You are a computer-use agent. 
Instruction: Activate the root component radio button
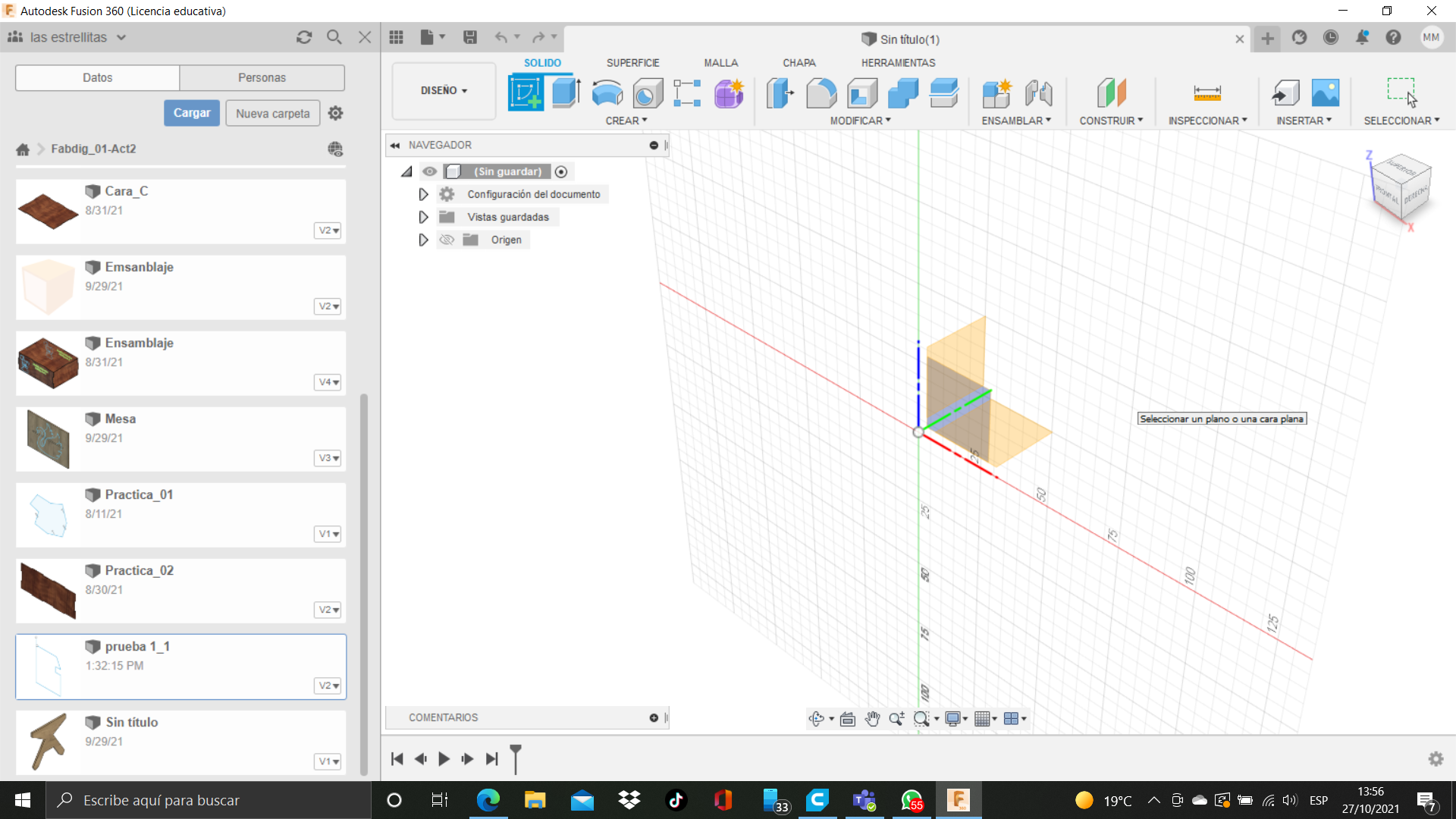pos(561,171)
